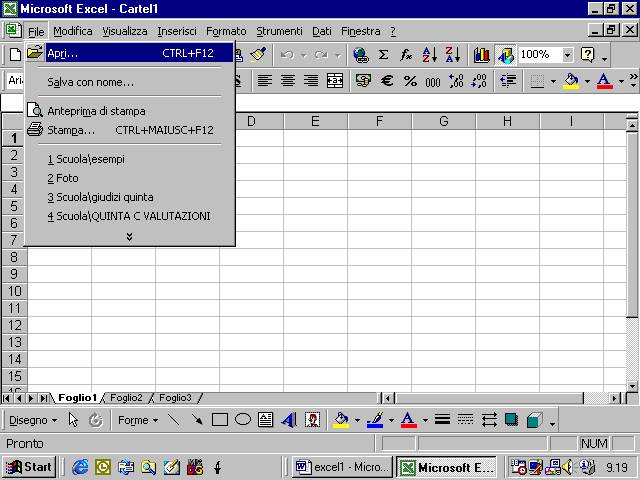The width and height of the screenshot is (640, 480).
Task: Select the drawing pointer arrow tool
Action: 73,420
